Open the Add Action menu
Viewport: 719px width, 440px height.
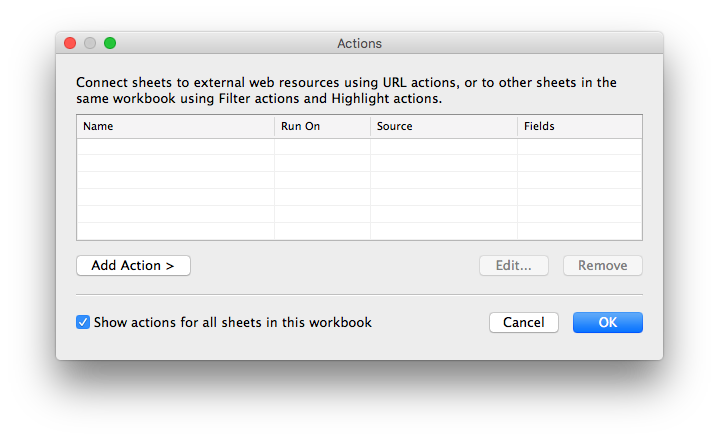[x=133, y=265]
